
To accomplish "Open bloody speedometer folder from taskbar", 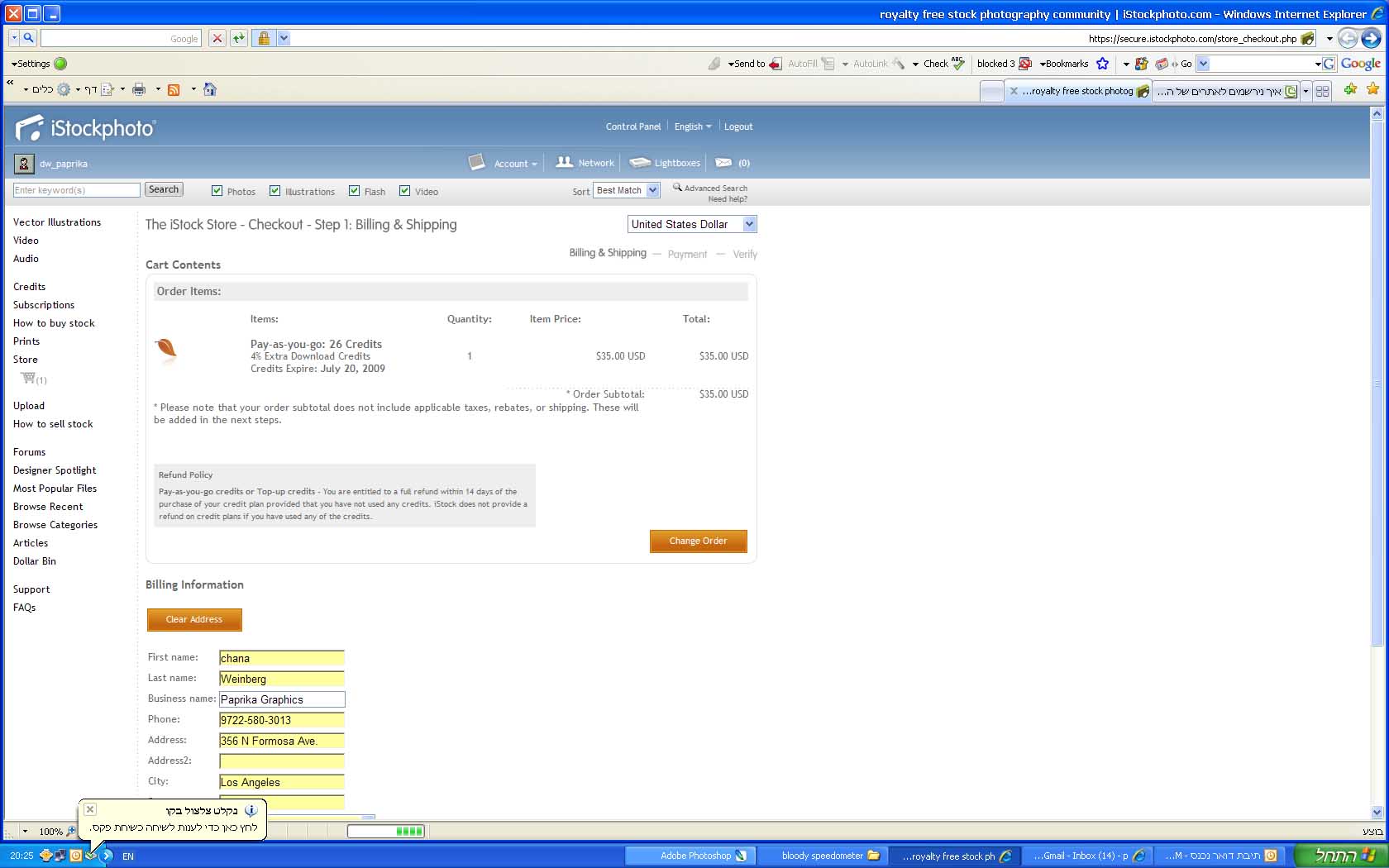I will click(x=821, y=856).
